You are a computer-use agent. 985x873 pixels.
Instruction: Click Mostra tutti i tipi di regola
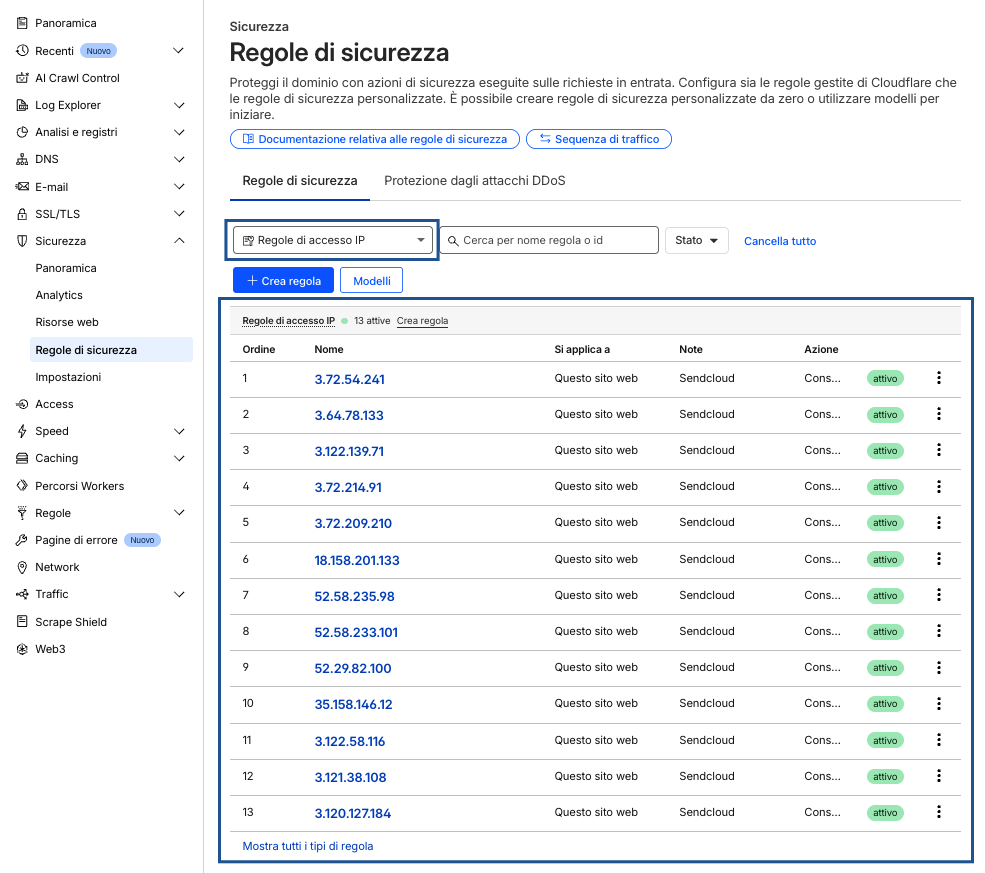308,846
